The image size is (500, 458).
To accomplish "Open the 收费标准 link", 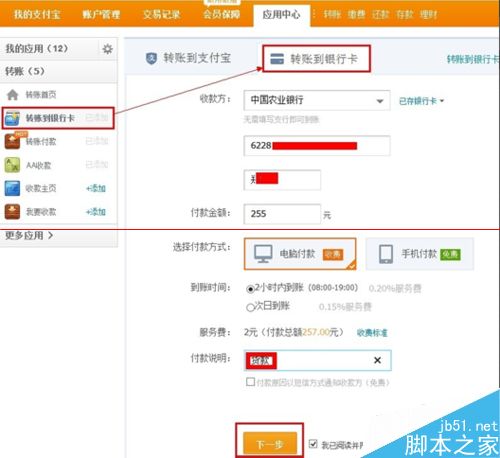I will (372, 332).
